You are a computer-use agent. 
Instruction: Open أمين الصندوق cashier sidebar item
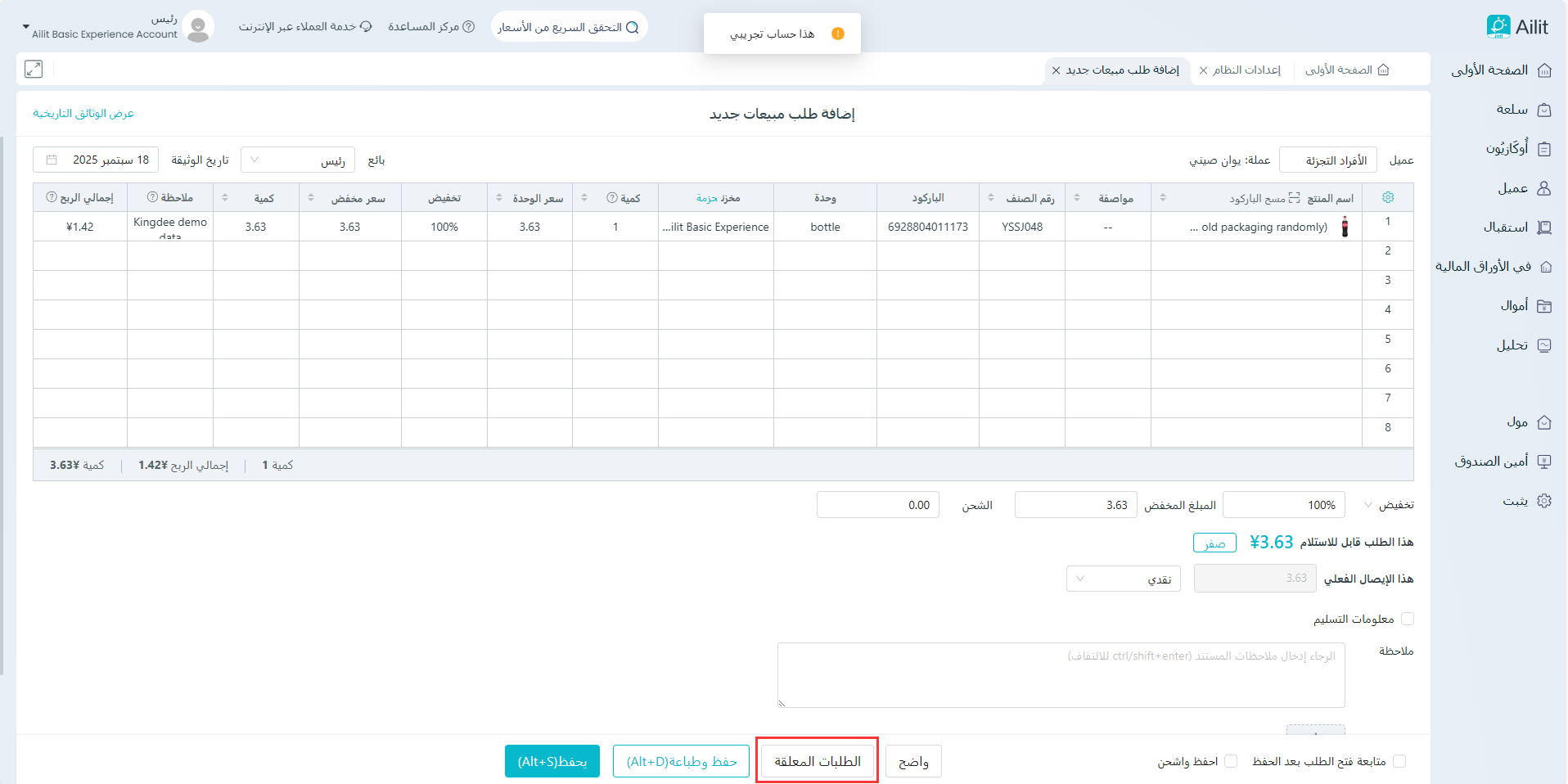coord(1502,462)
